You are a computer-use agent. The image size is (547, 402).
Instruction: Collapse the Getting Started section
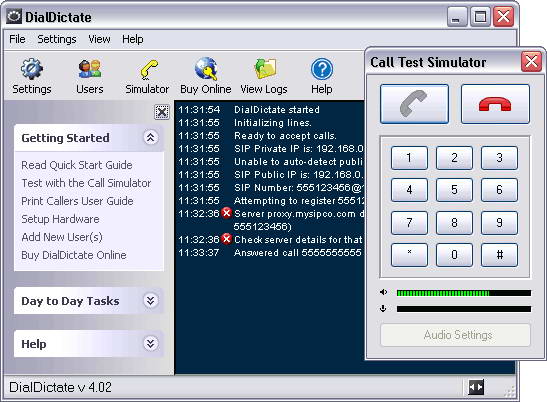pyautogui.click(x=150, y=137)
